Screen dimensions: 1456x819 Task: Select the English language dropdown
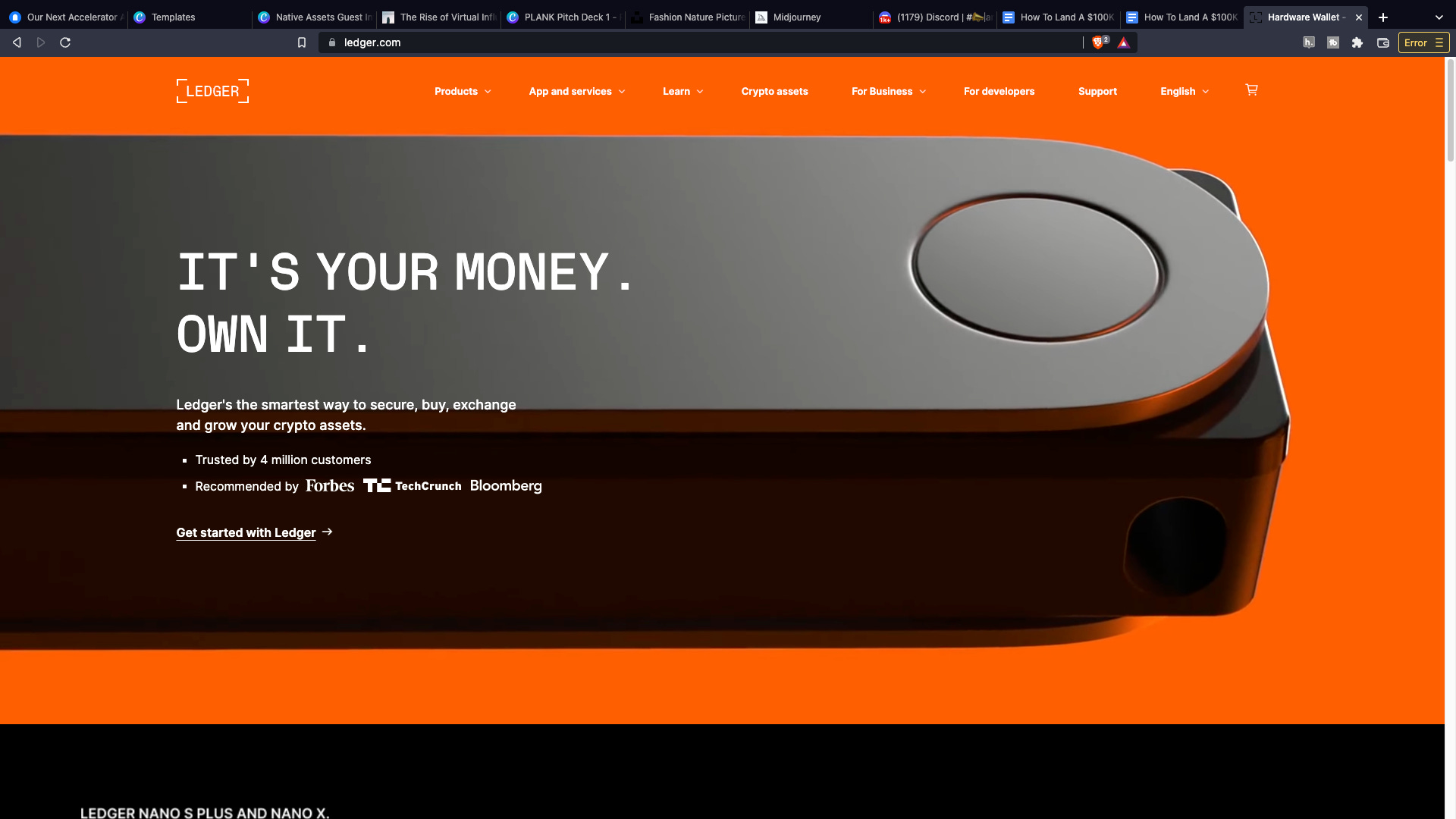click(x=1183, y=91)
